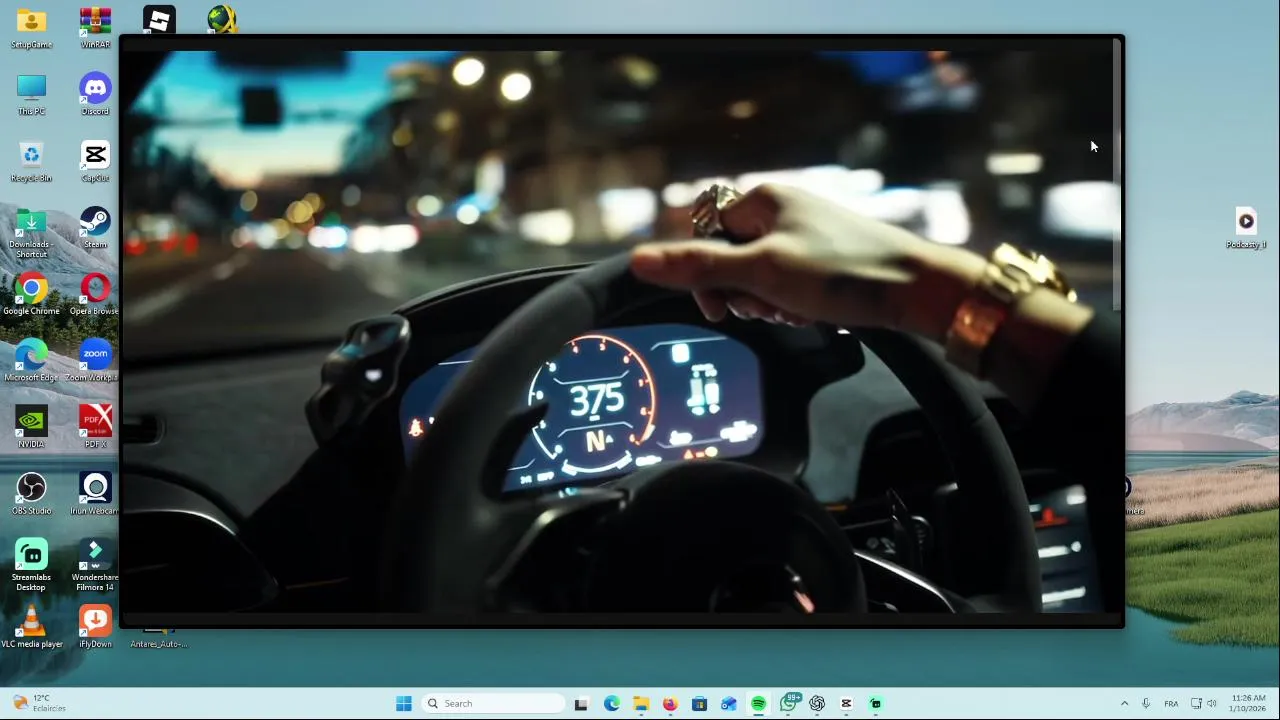Switch to Spotify on the taskbar

(x=758, y=704)
